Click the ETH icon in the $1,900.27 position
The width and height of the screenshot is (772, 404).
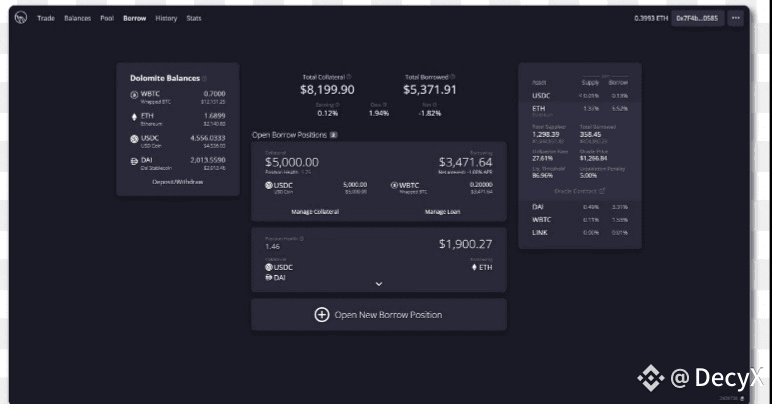474,267
